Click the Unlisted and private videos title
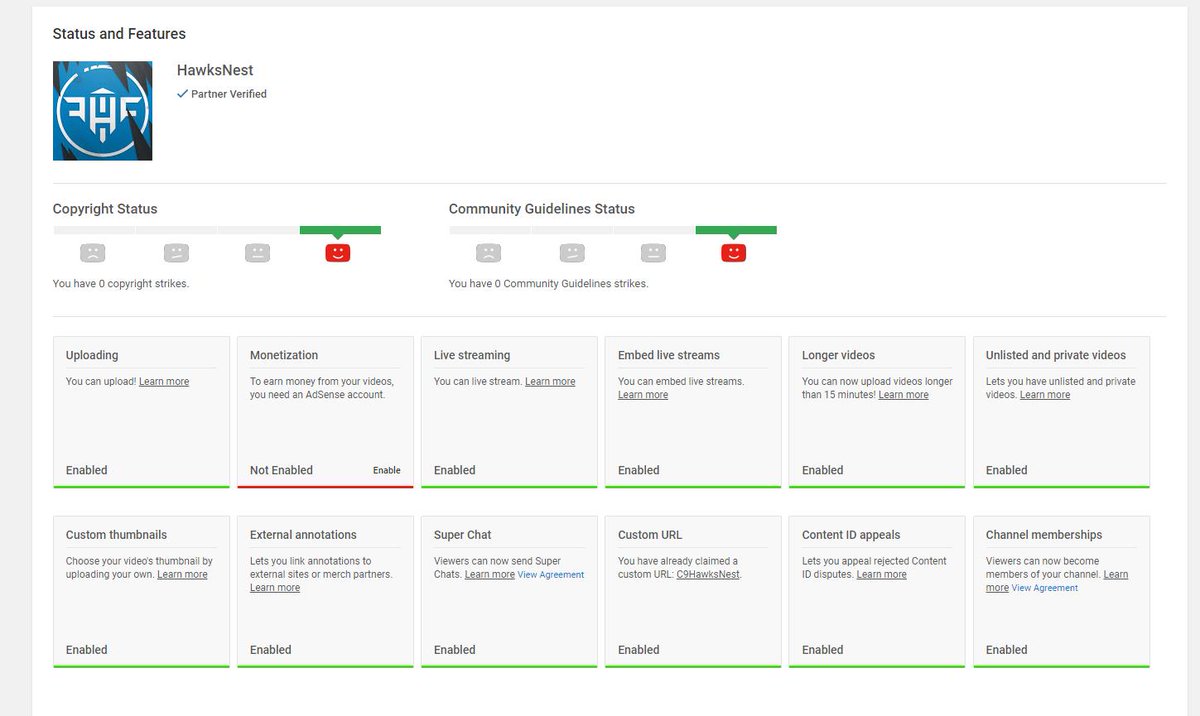The height and width of the screenshot is (716, 1200). tap(1056, 355)
